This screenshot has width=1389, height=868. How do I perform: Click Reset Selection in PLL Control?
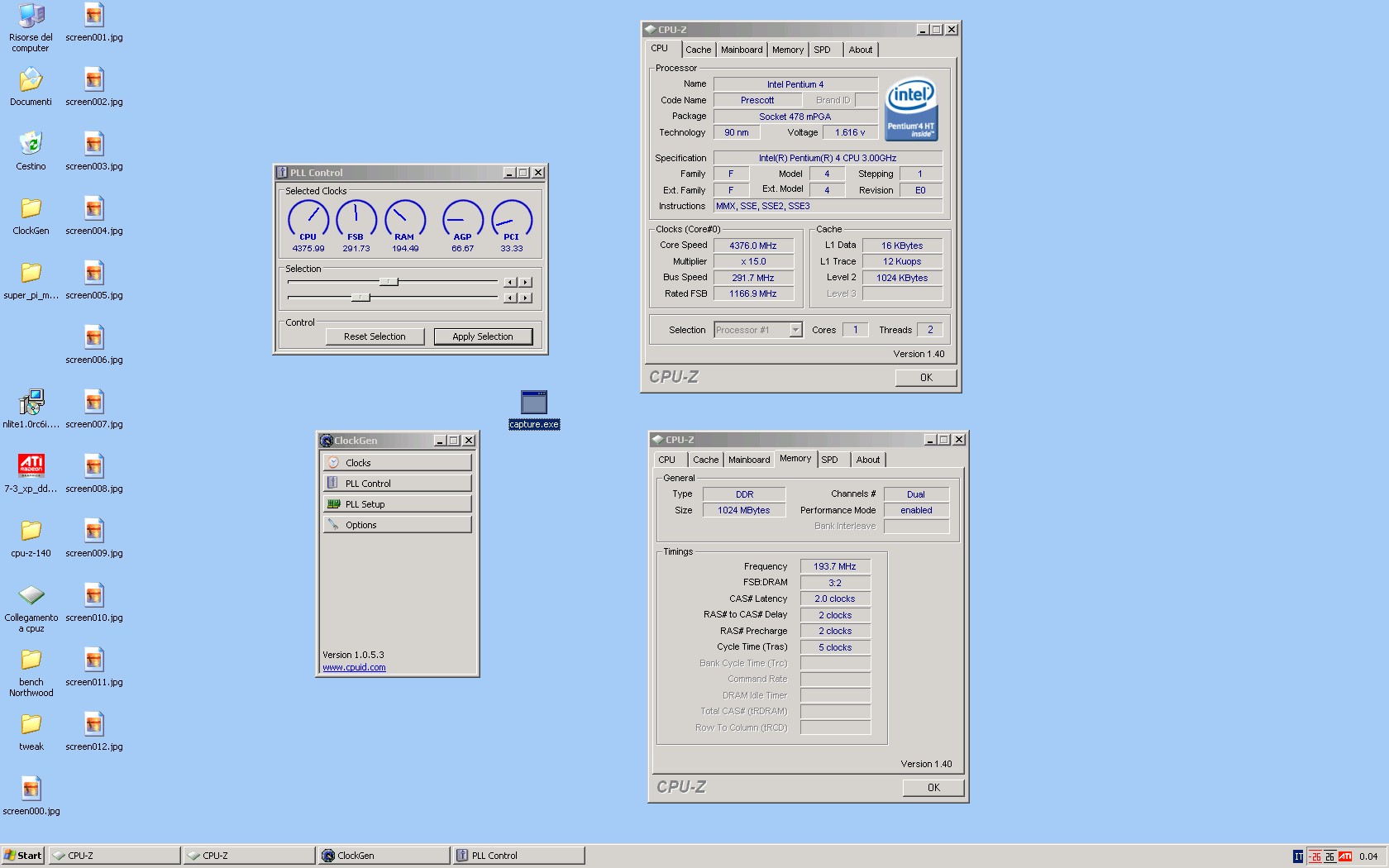375,336
